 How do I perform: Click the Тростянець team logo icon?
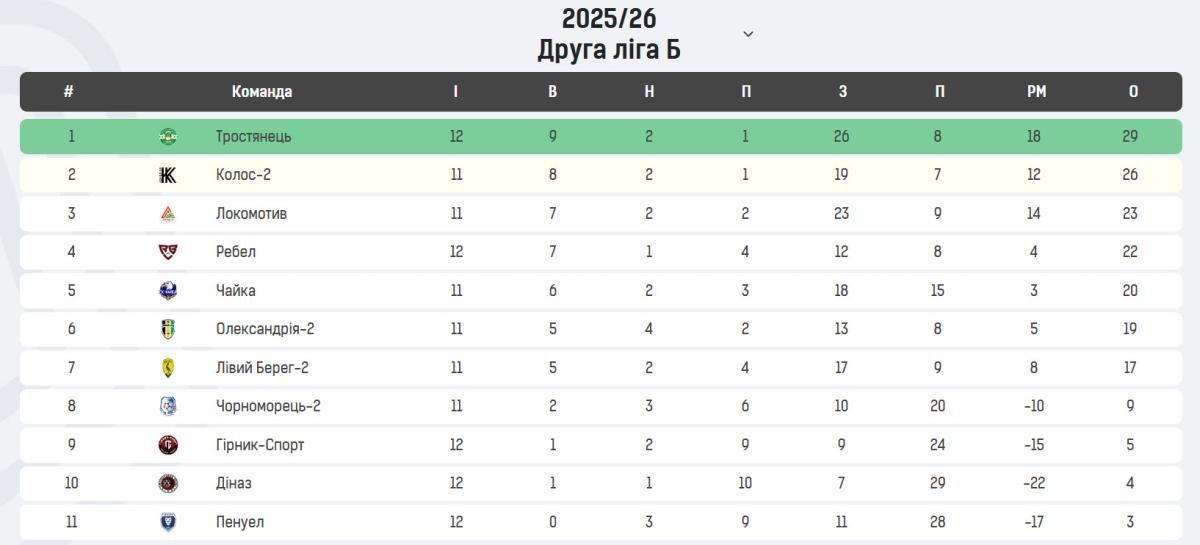tap(168, 137)
